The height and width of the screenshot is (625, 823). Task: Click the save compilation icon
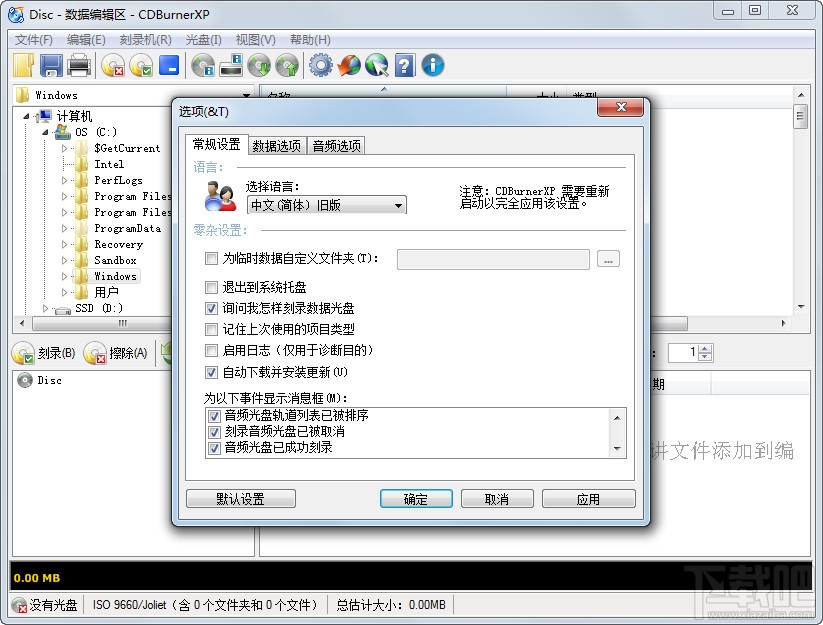(51, 65)
